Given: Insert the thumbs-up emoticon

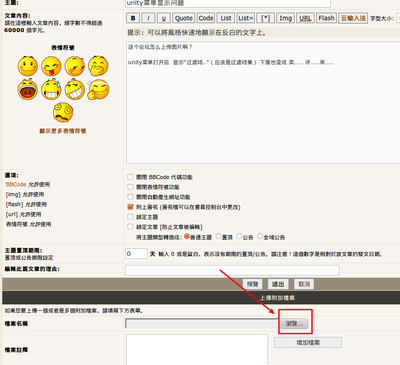Looking at the screenshot, I should coord(98,89).
